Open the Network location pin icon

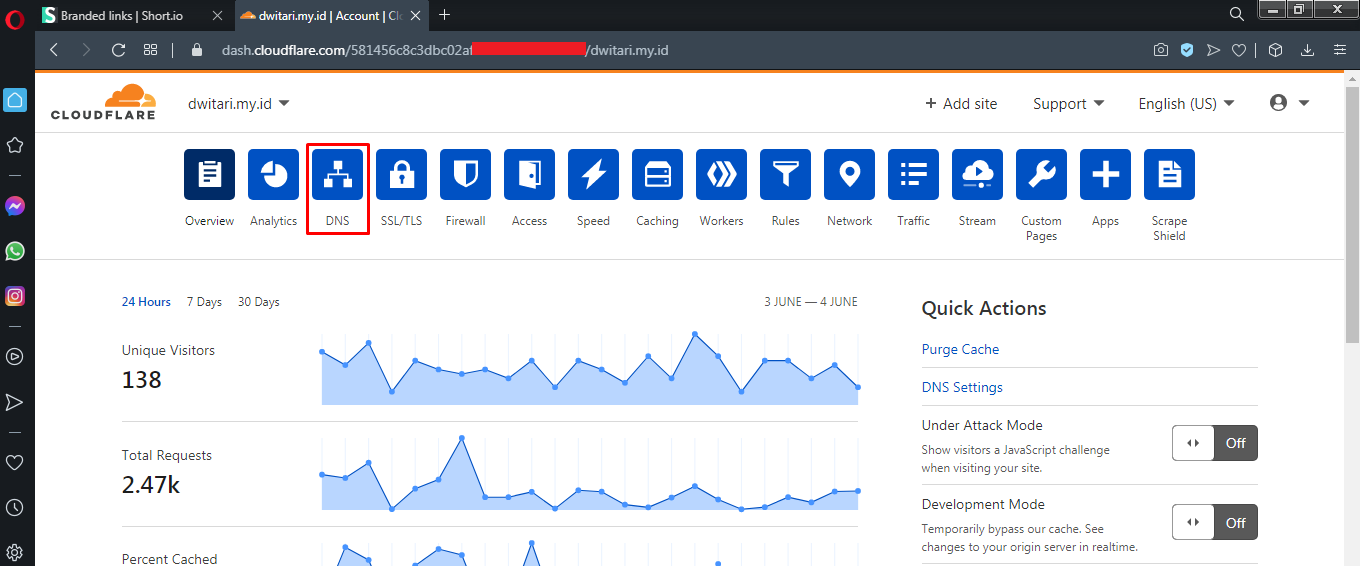point(849,175)
